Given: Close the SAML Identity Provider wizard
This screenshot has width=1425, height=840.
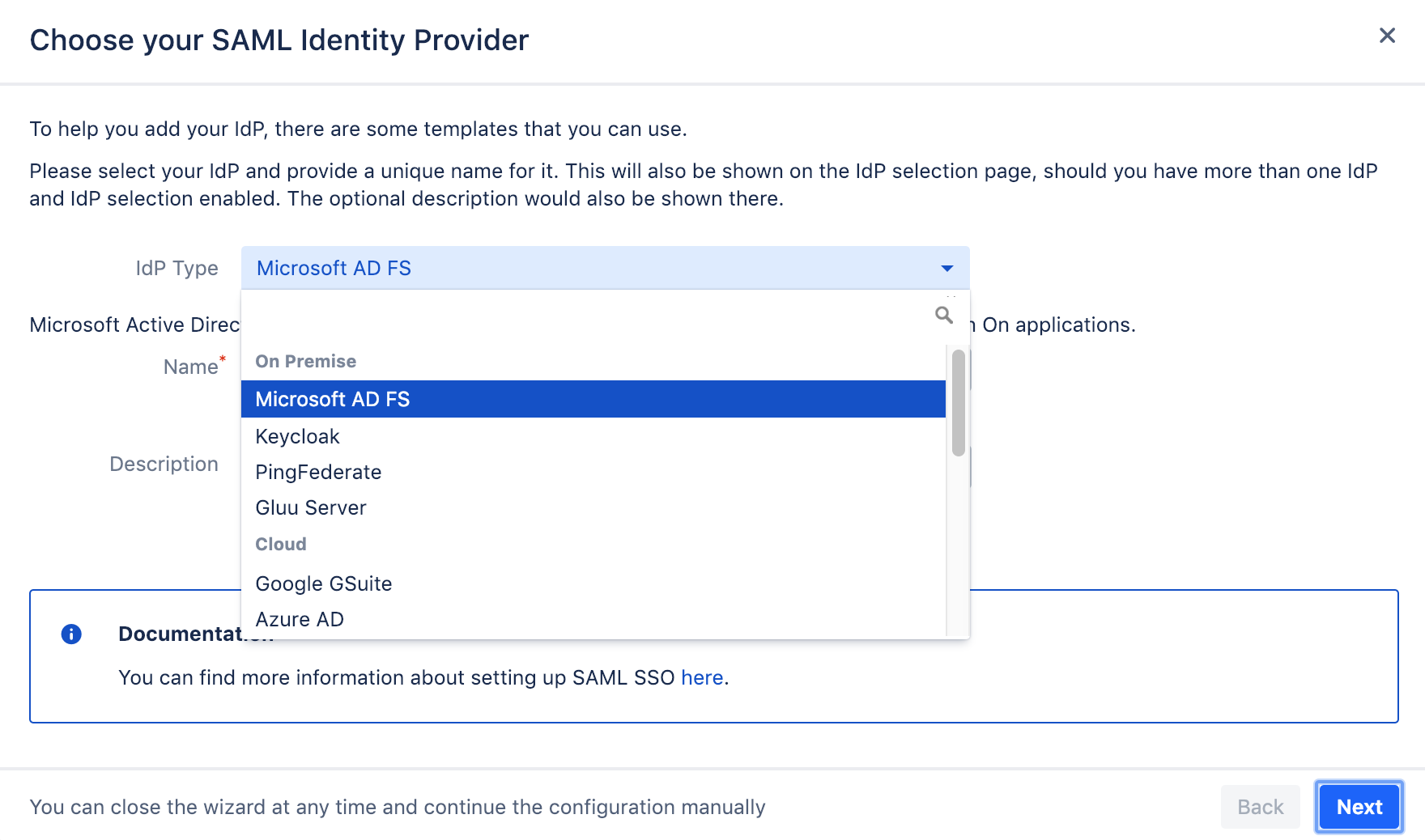Looking at the screenshot, I should point(1387,36).
